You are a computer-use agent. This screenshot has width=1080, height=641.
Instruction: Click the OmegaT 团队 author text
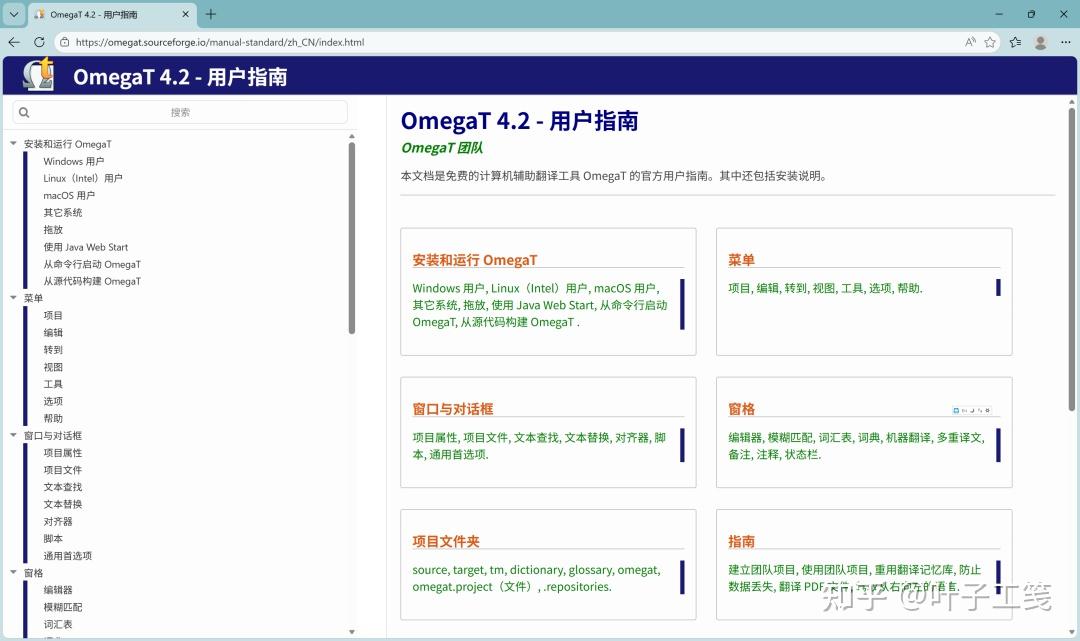coord(442,147)
